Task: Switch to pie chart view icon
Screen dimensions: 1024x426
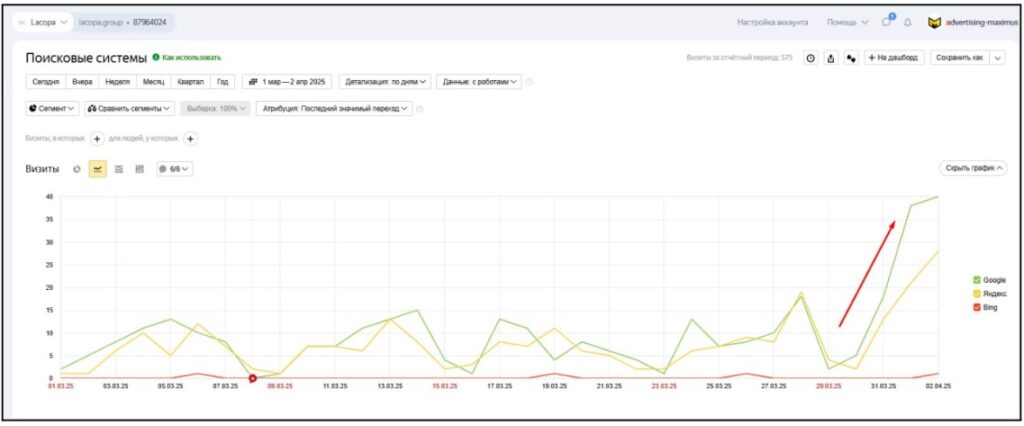Action: 78,169
